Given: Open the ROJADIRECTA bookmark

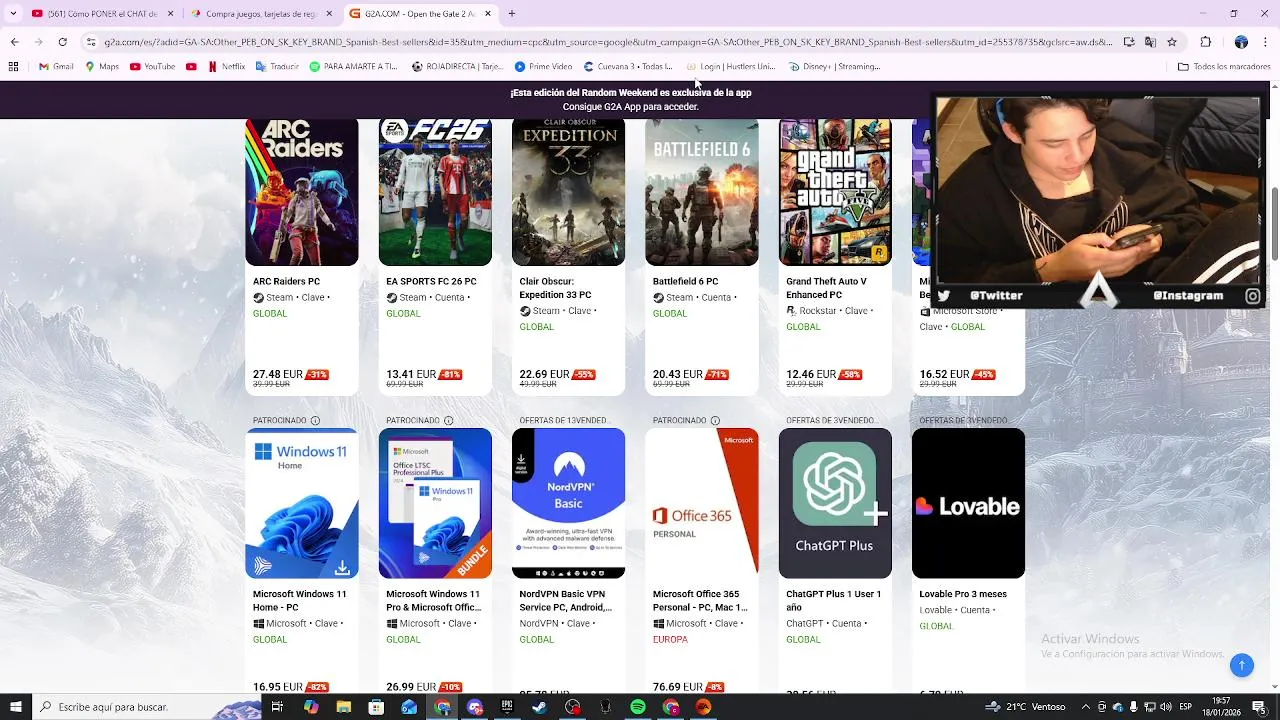Looking at the screenshot, I should [x=457, y=67].
